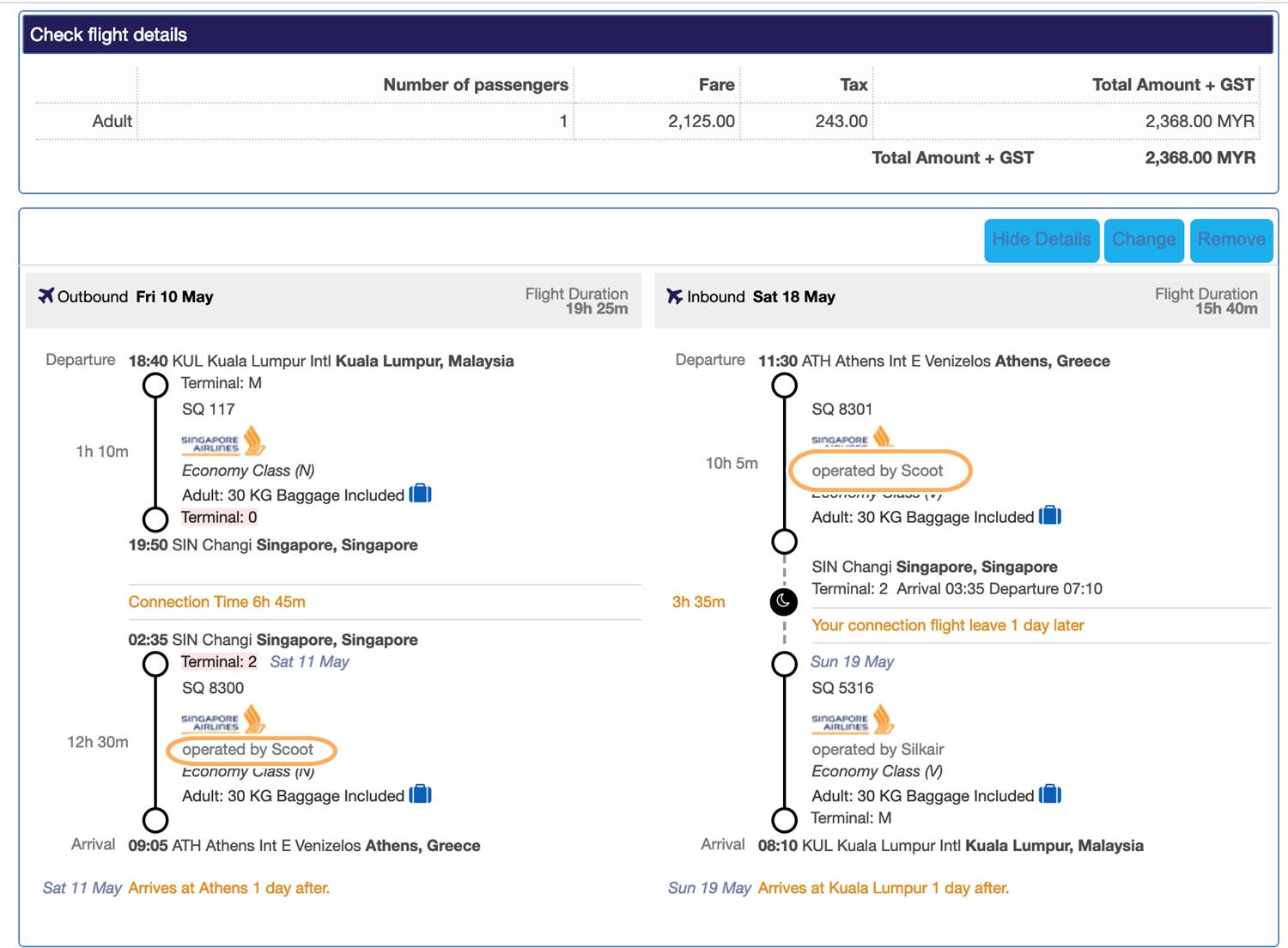
Task: Click Economy Class (V) under SQ 5316
Action: pos(877,771)
